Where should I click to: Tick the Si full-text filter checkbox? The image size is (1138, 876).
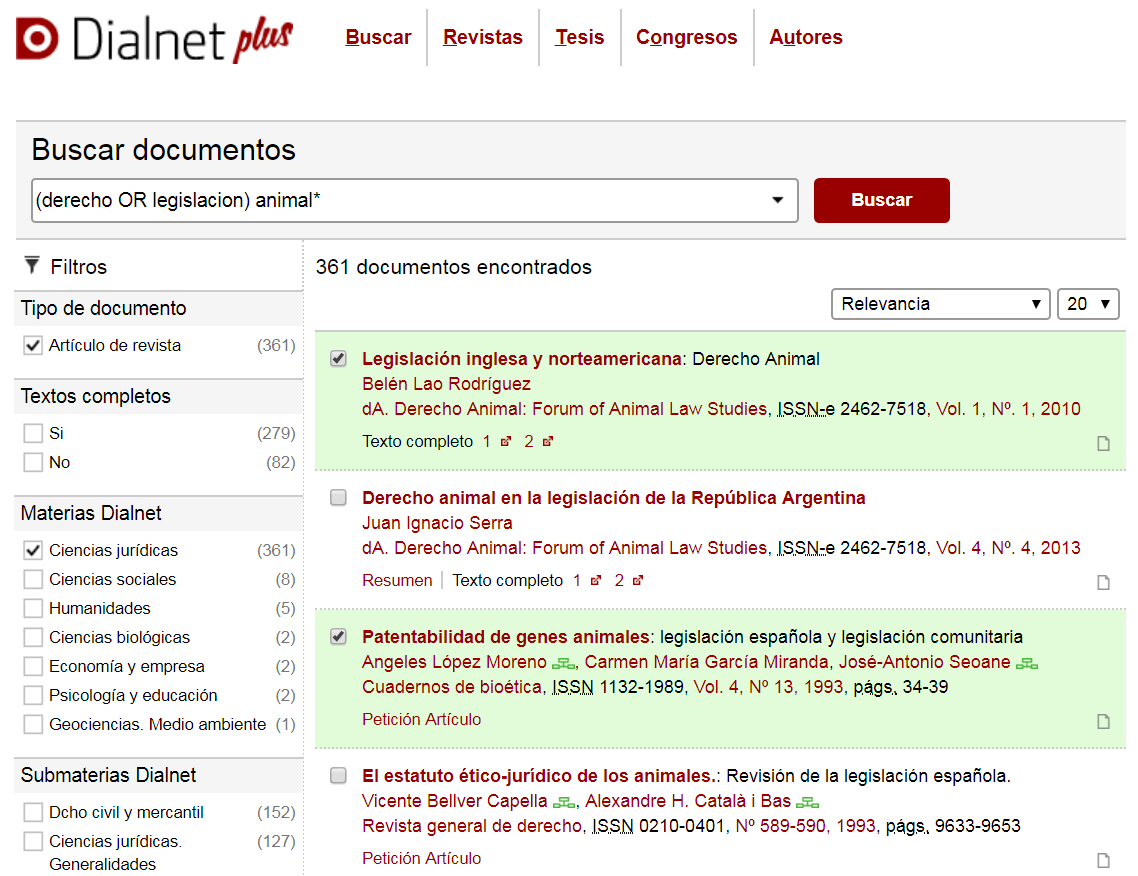click(x=33, y=434)
